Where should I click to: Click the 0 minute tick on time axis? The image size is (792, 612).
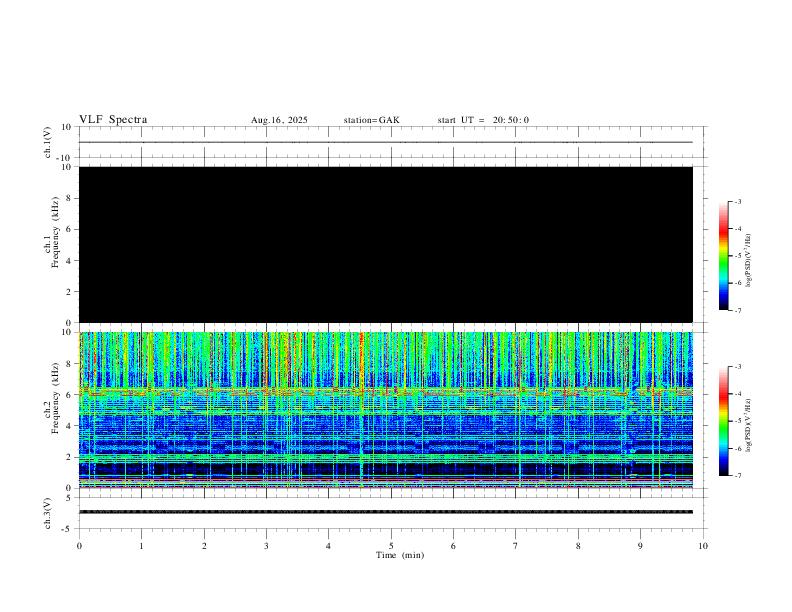coord(79,546)
